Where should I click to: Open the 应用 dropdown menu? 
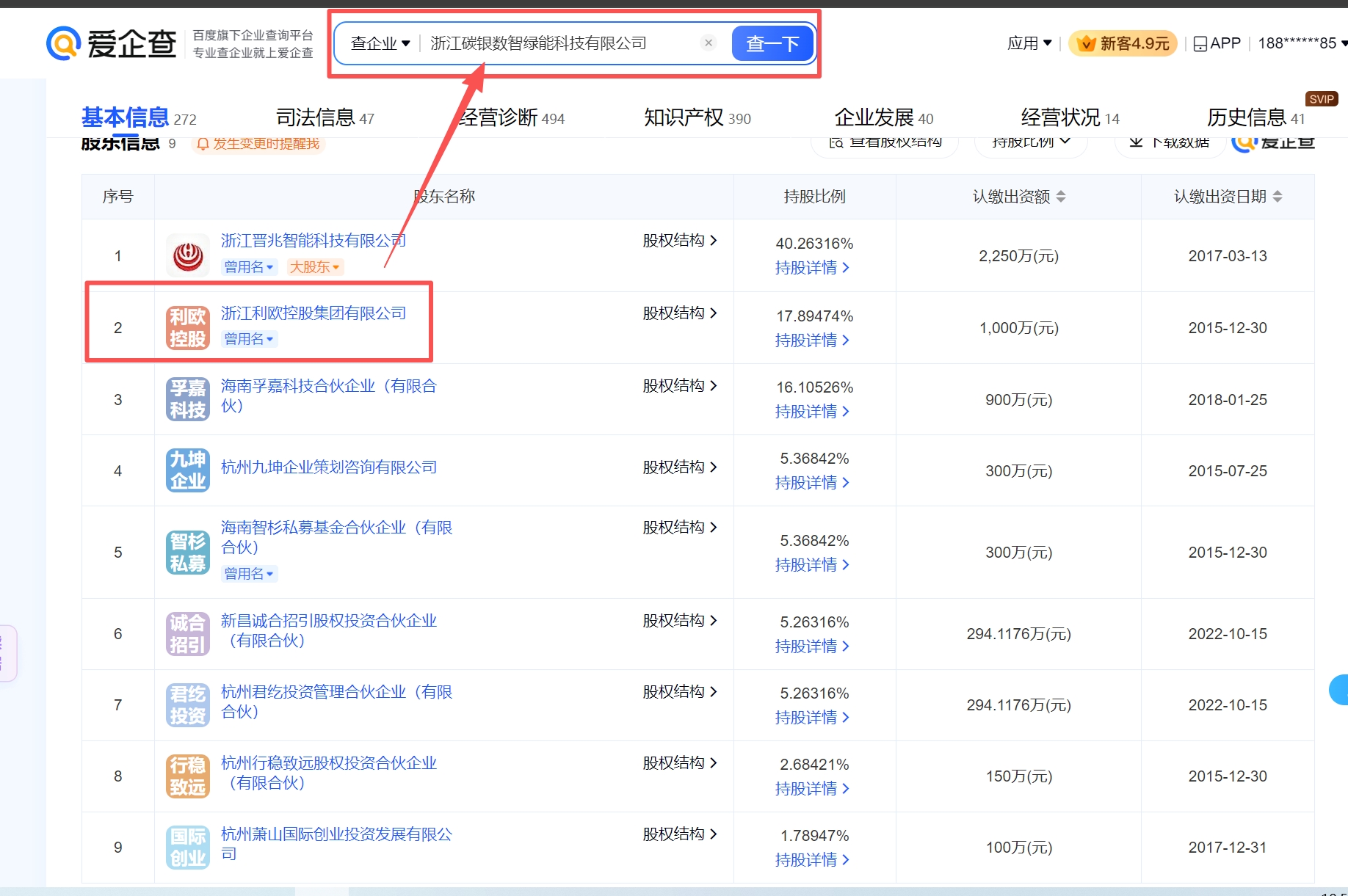click(1029, 43)
